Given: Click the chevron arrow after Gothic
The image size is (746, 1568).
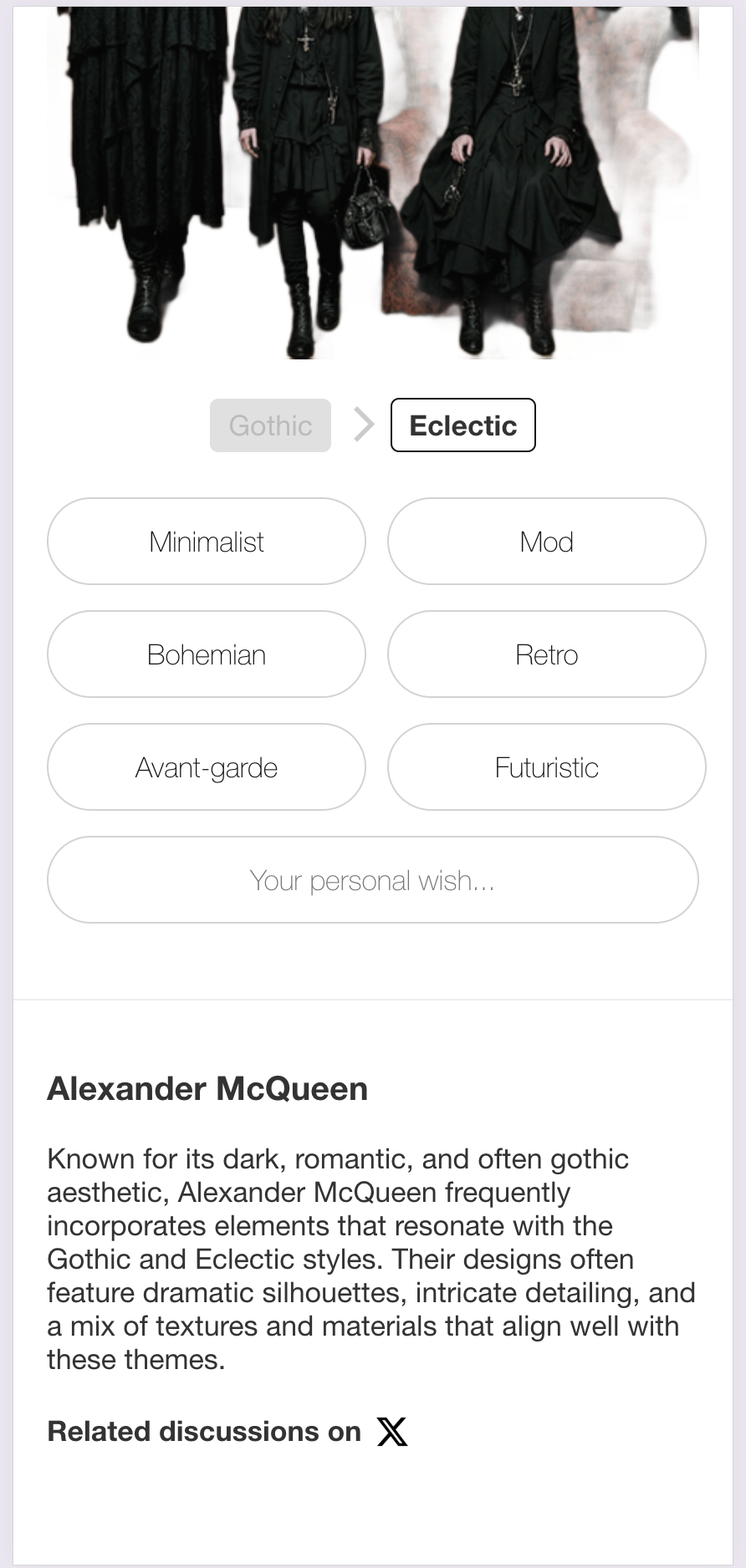Looking at the screenshot, I should click(364, 425).
